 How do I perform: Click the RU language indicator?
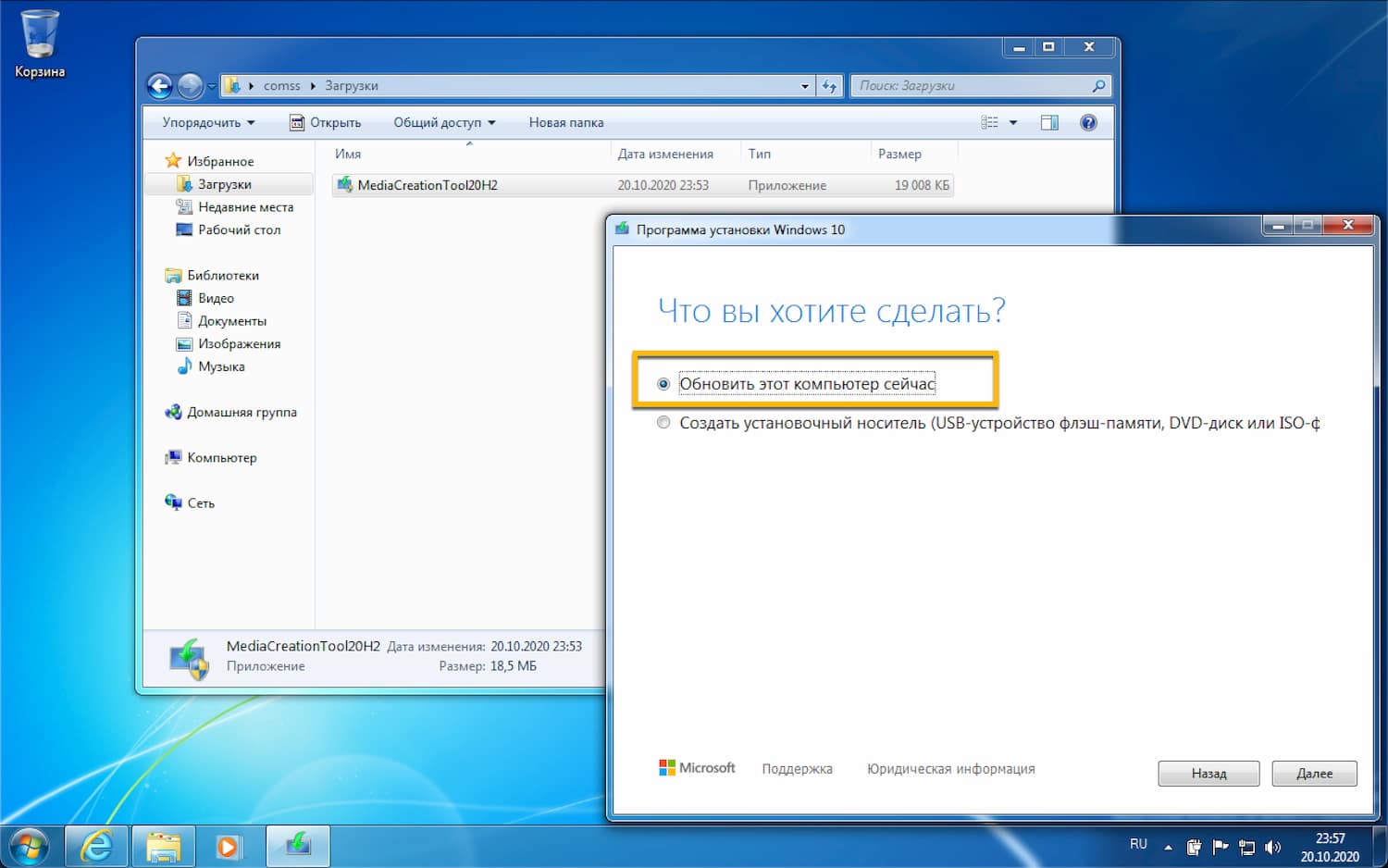pyautogui.click(x=1138, y=845)
